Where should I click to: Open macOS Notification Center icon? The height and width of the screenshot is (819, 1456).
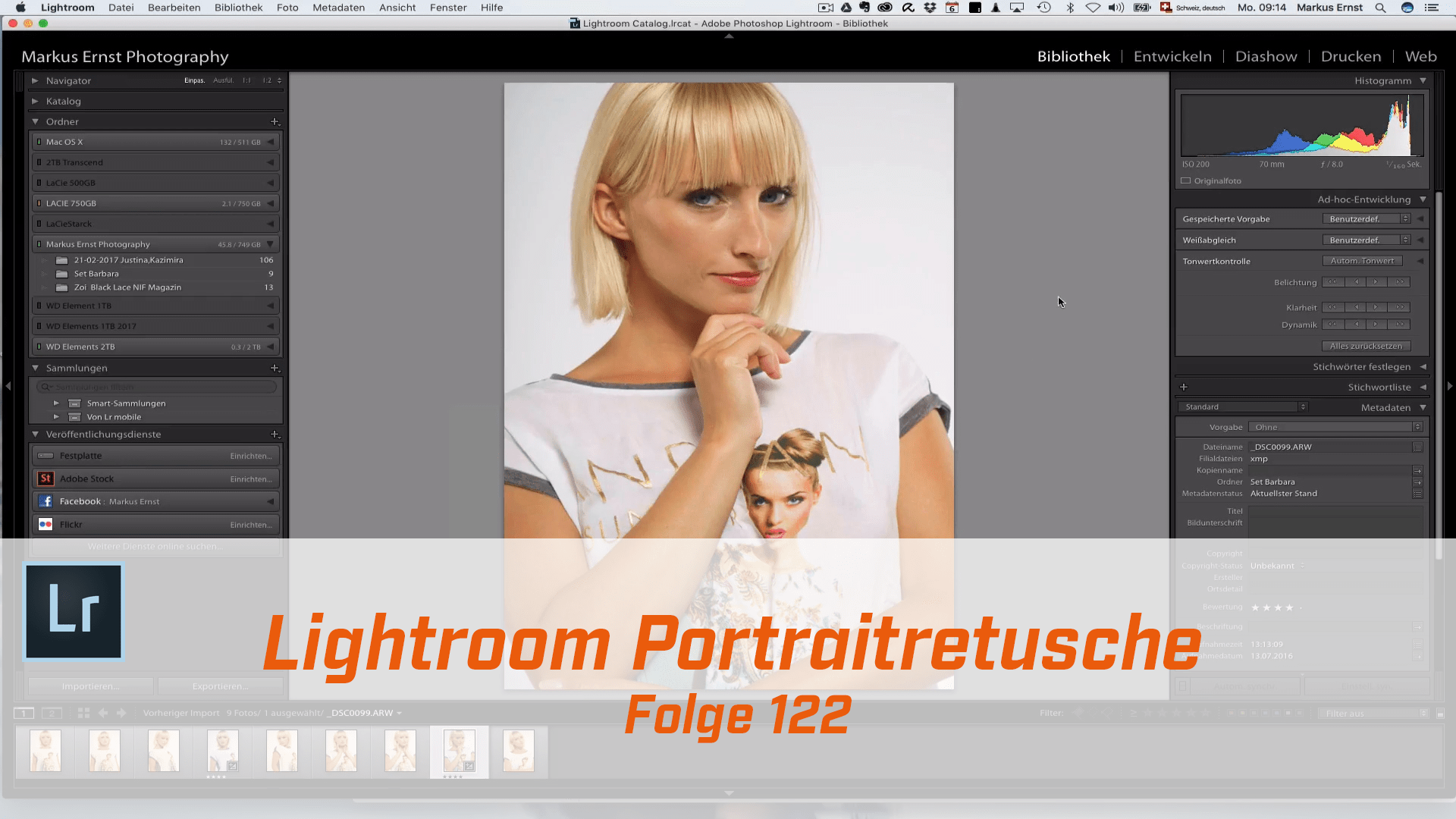pyautogui.click(x=1432, y=8)
